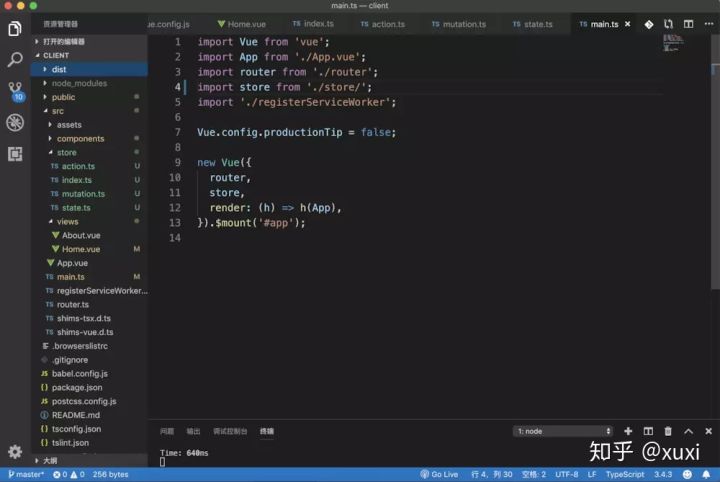Toggle maximized panel with up chevron

tap(688, 431)
